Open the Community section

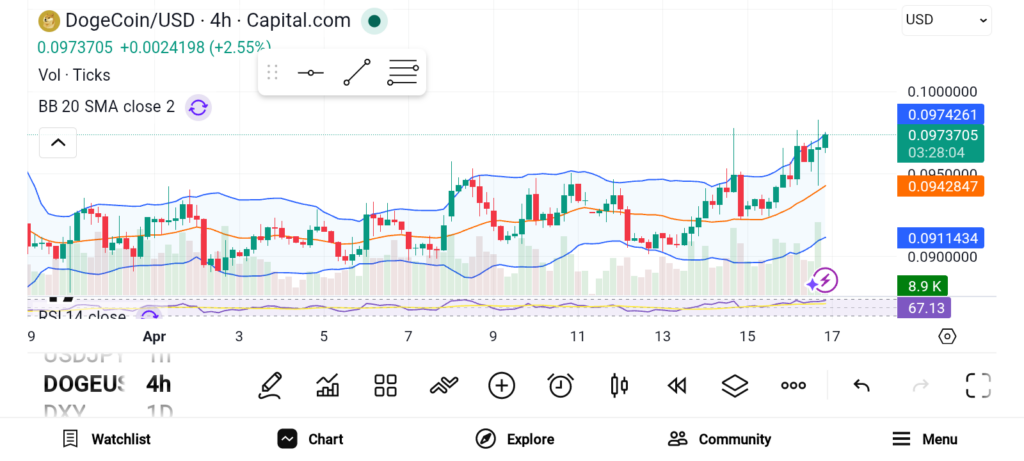[x=720, y=439]
